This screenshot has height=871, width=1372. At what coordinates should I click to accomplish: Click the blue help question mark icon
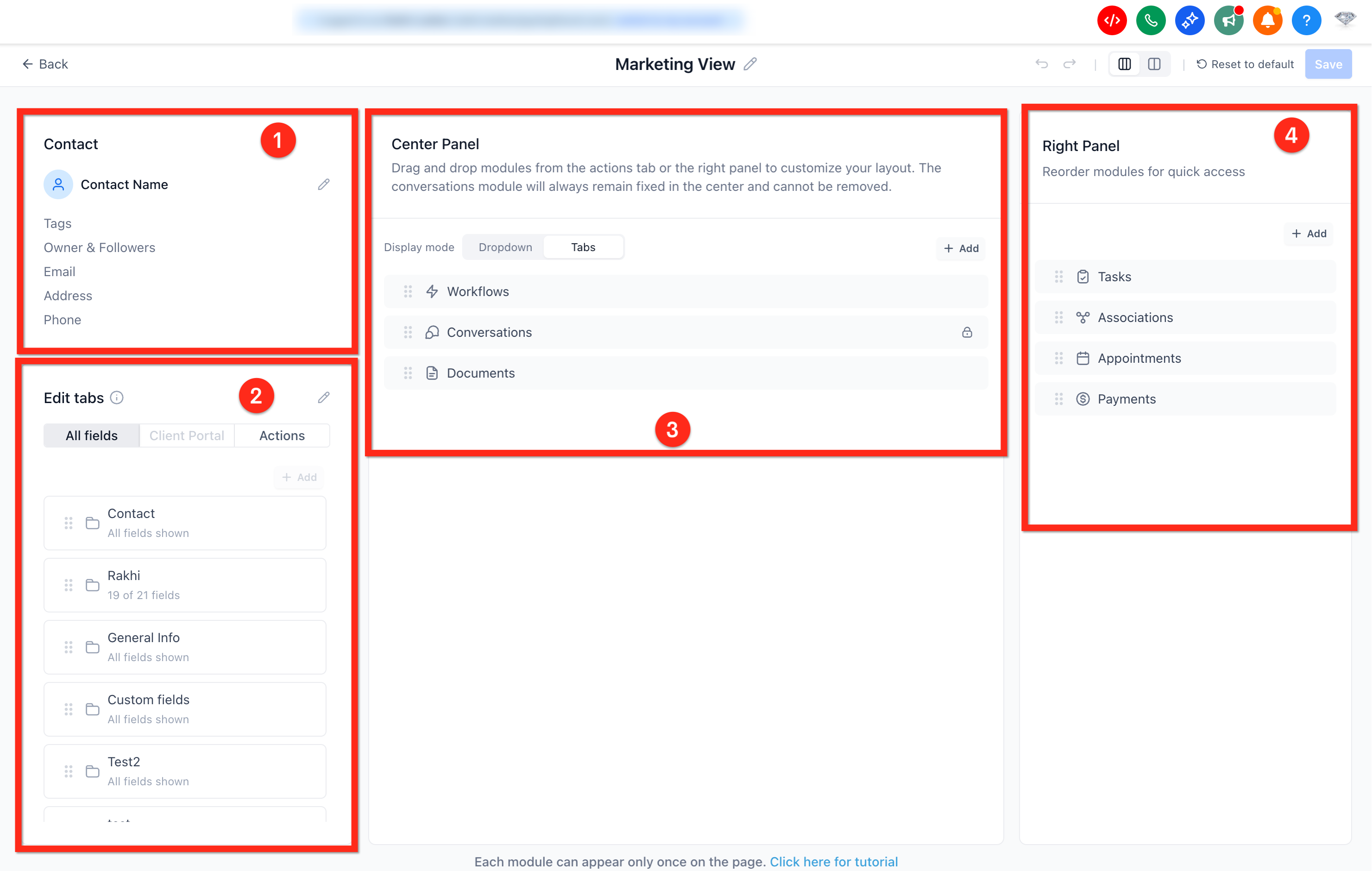pos(1306,20)
